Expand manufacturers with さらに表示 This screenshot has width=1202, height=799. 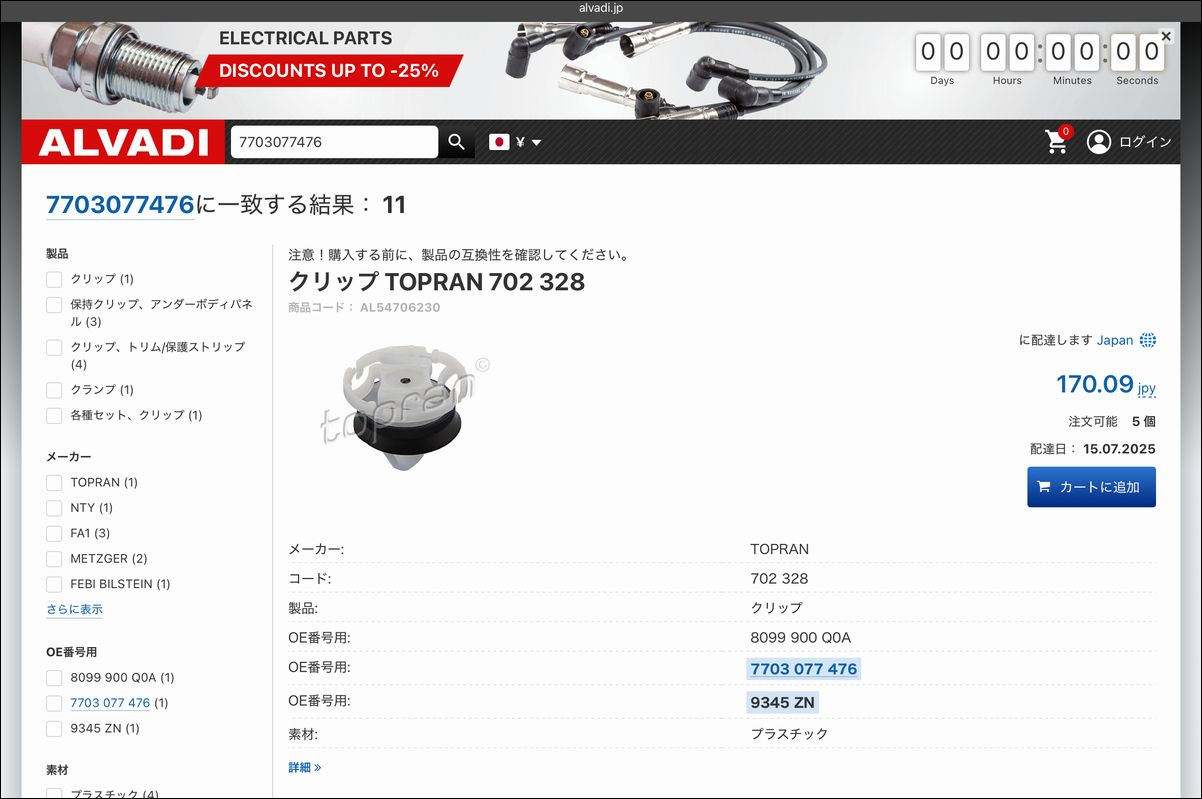(74, 609)
